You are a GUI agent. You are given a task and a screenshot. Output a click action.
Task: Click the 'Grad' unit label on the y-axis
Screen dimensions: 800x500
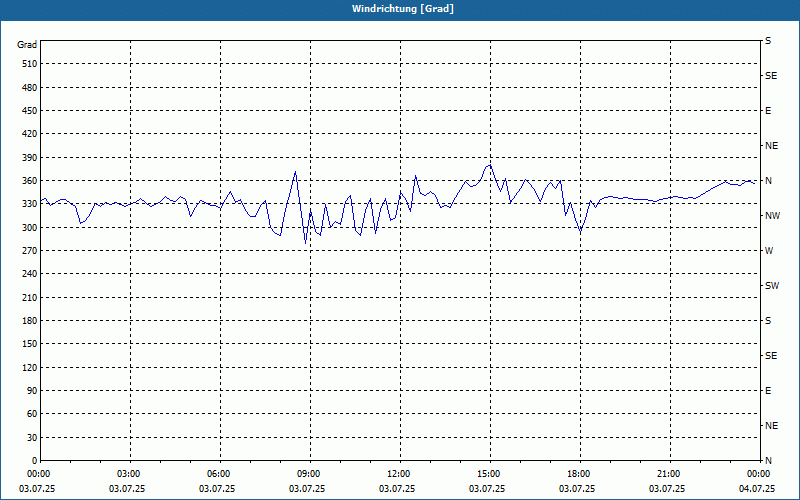coord(27,45)
